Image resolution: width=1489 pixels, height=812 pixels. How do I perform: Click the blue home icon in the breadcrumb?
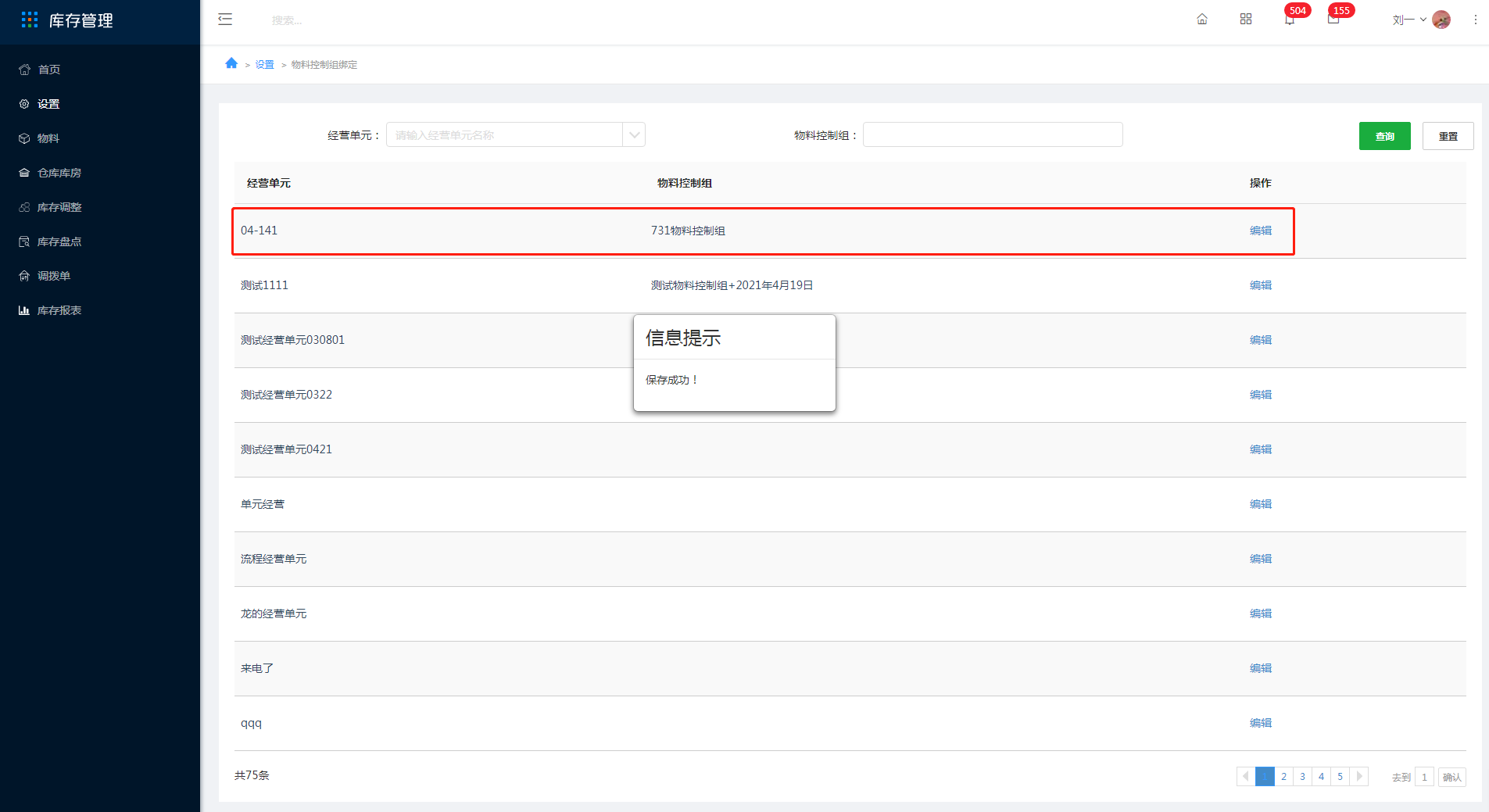231,63
